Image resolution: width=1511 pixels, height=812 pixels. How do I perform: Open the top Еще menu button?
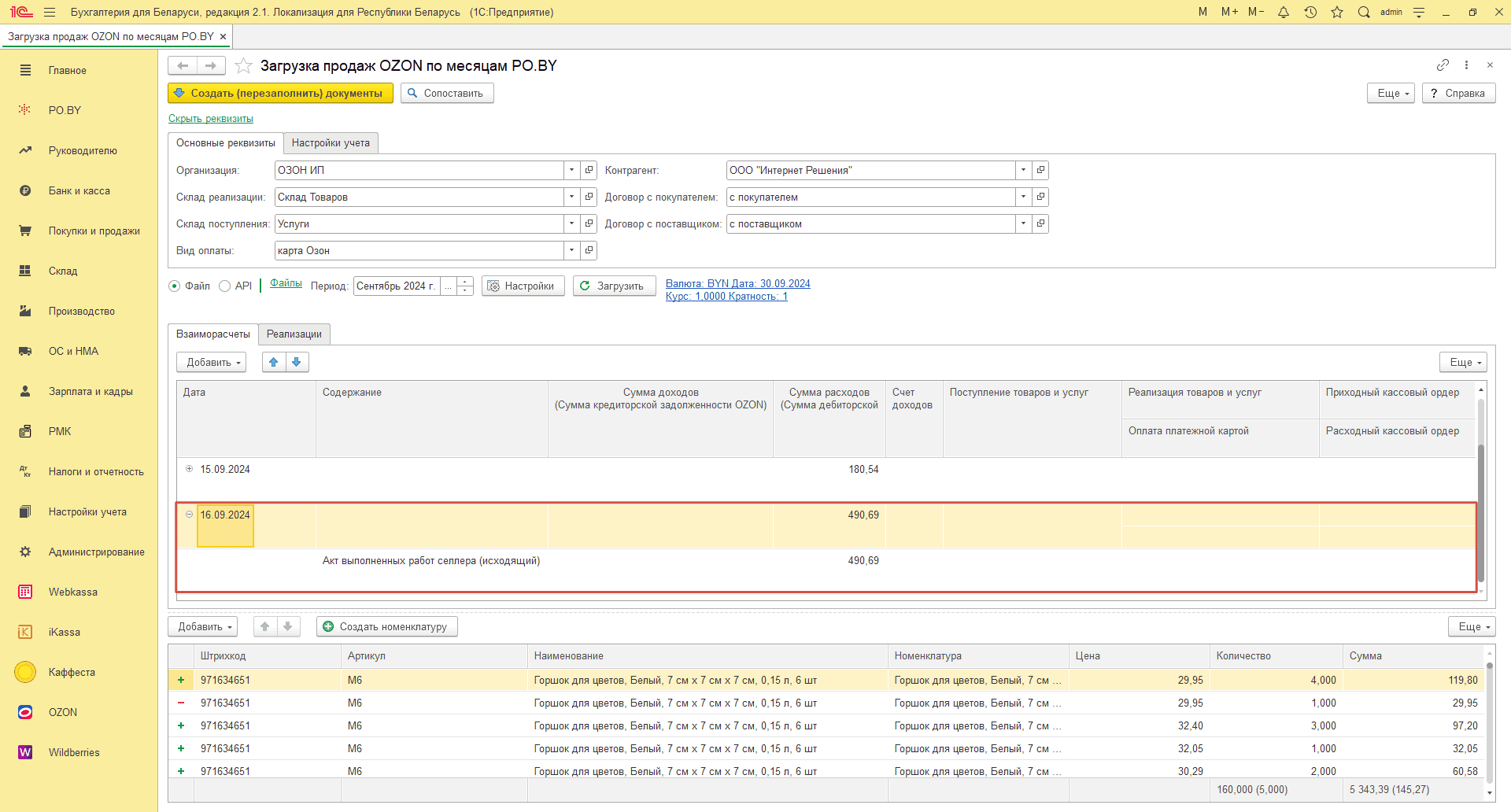1391,93
